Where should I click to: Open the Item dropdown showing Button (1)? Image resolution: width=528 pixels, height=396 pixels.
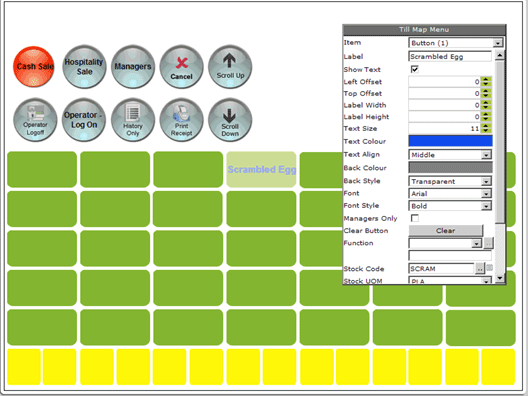pyautogui.click(x=456, y=43)
